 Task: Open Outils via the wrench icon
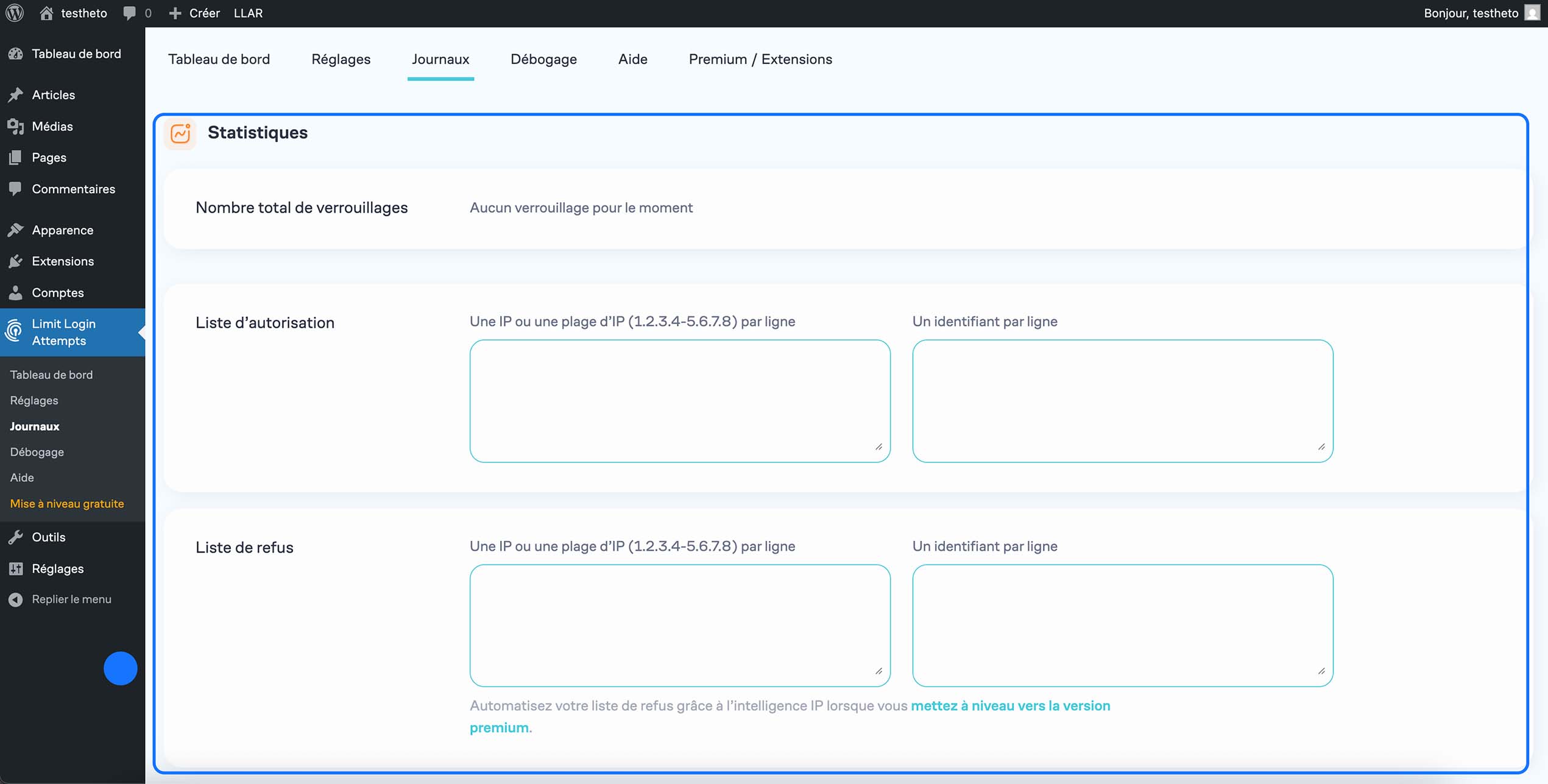pos(16,537)
